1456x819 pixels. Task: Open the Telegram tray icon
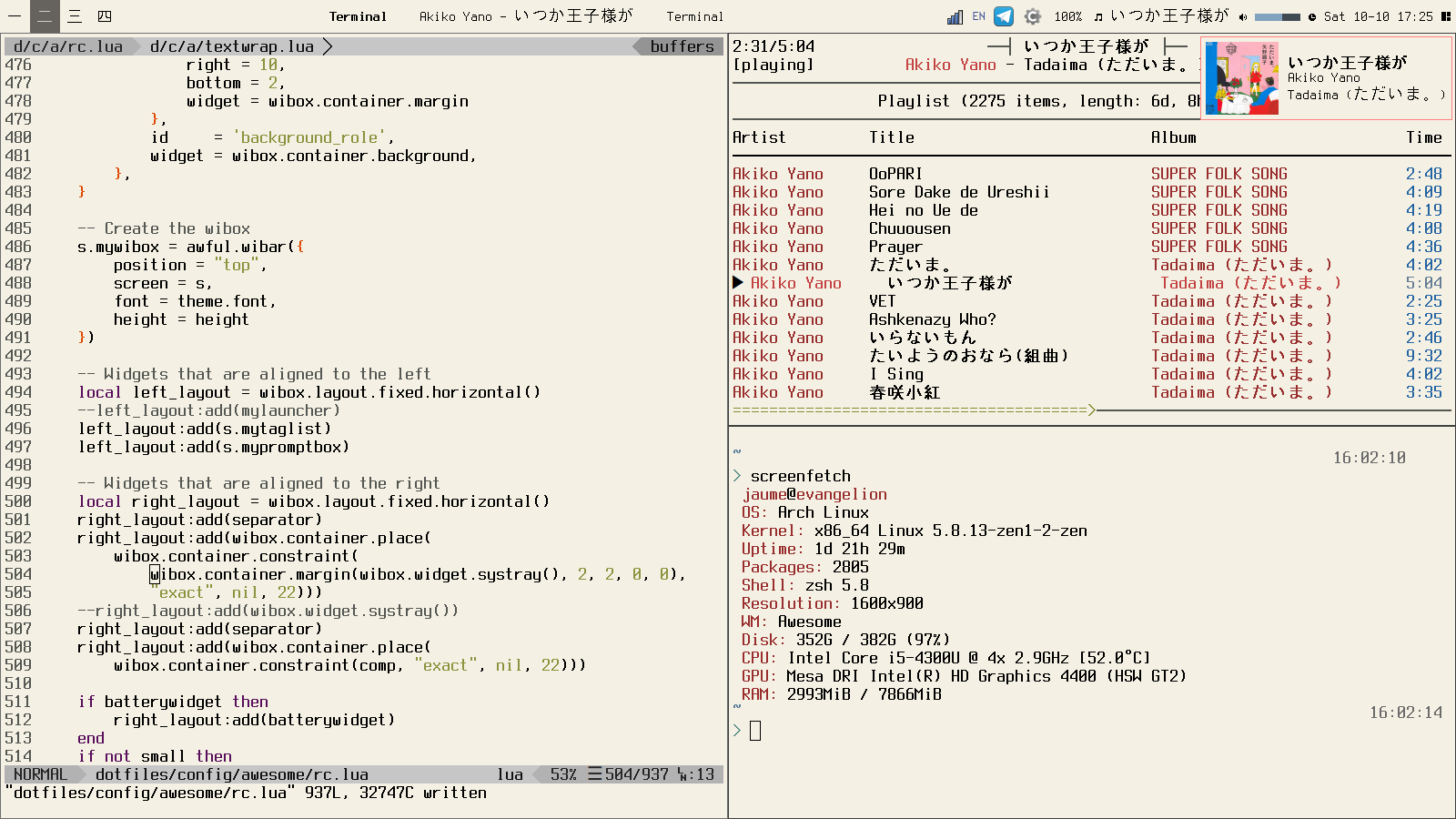click(1004, 16)
